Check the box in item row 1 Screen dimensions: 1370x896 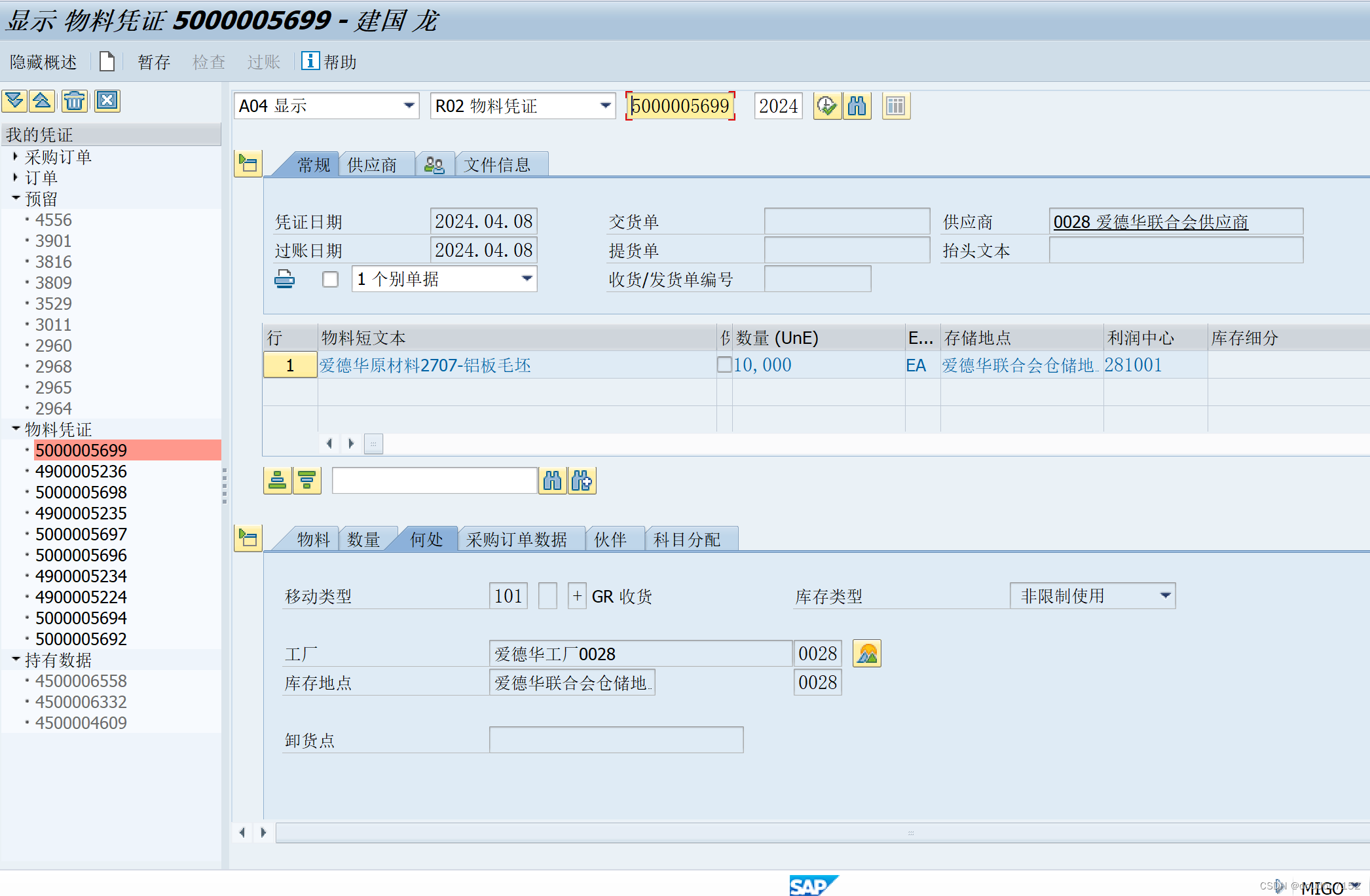(x=724, y=365)
